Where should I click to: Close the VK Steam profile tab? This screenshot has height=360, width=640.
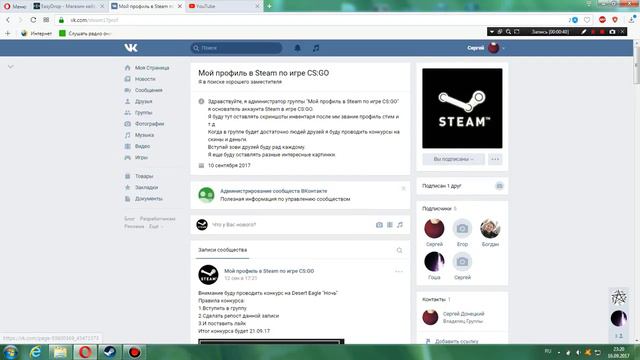(180, 7)
